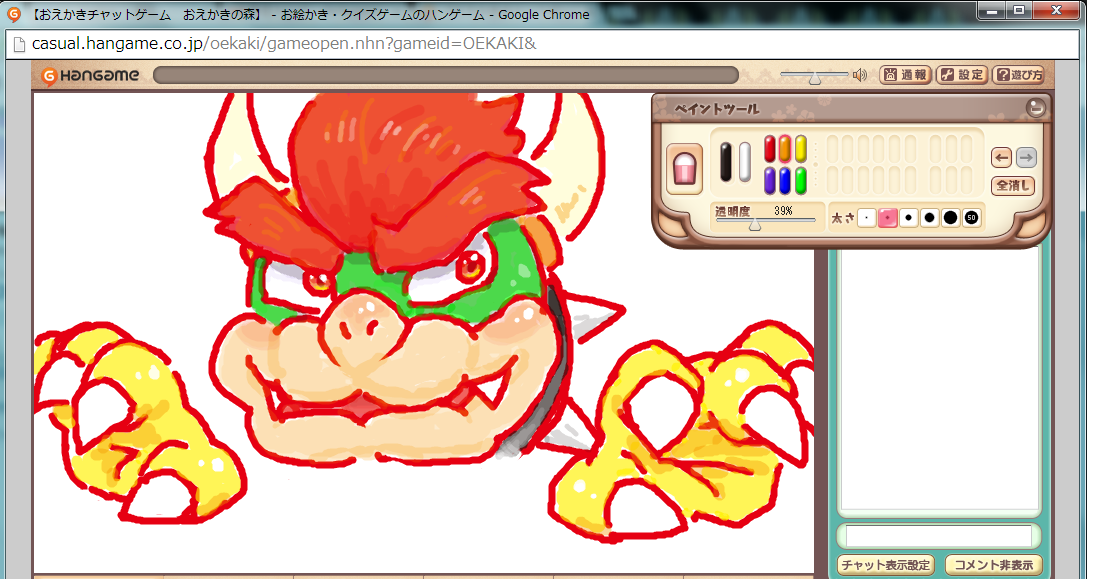
Task: Pick the red color capsule
Action: click(770, 149)
